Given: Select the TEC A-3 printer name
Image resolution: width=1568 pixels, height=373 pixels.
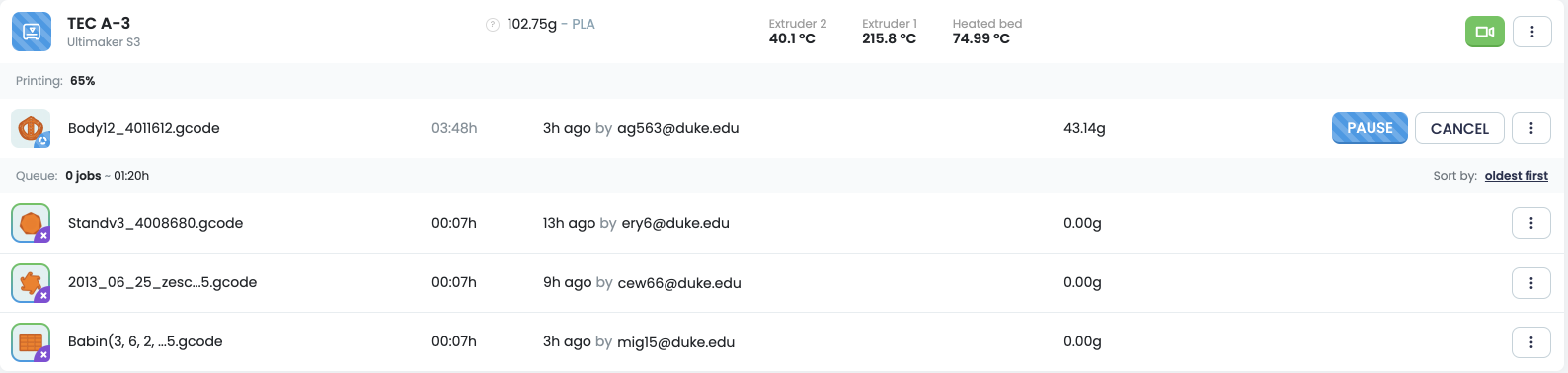Looking at the screenshot, I should (99, 23).
